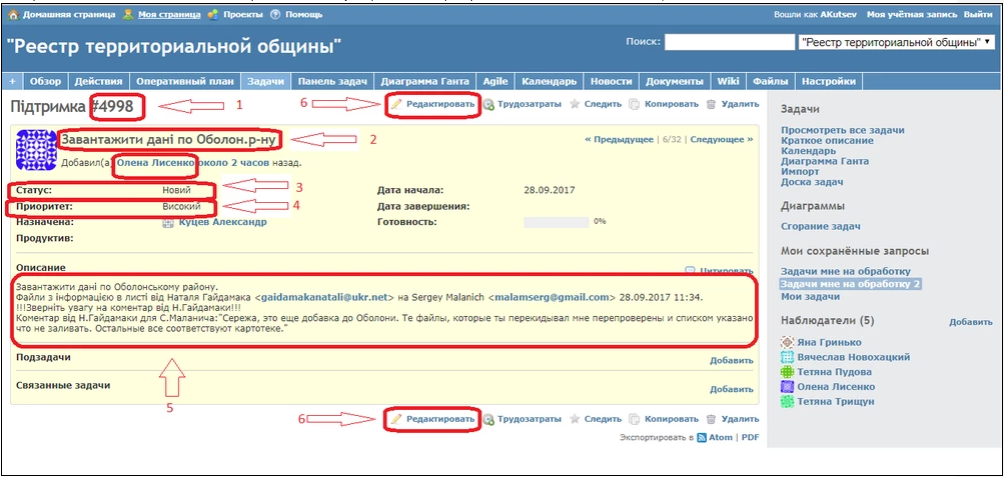
Task: Click inside the search (Поиск) field
Action: (729, 43)
